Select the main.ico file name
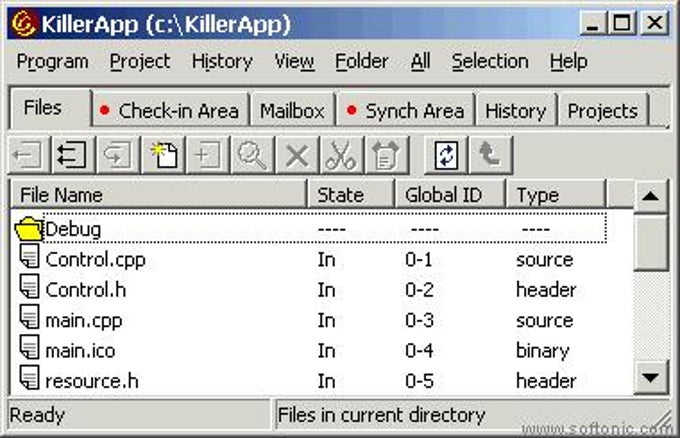The width and height of the screenshot is (680, 438). pyautogui.click(x=80, y=350)
